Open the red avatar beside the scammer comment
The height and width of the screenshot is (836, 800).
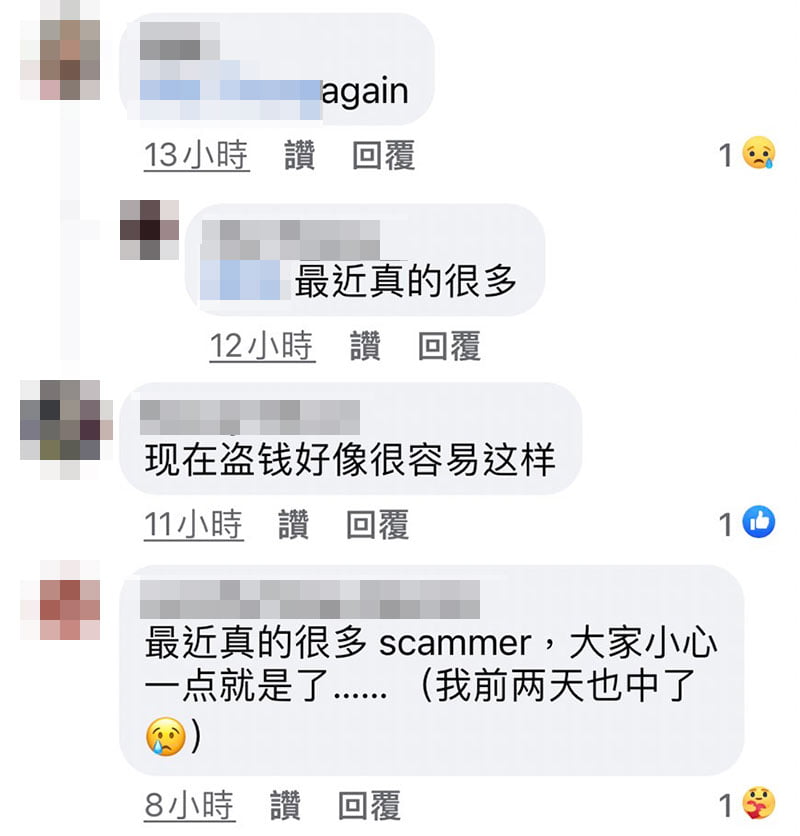click(x=60, y=600)
